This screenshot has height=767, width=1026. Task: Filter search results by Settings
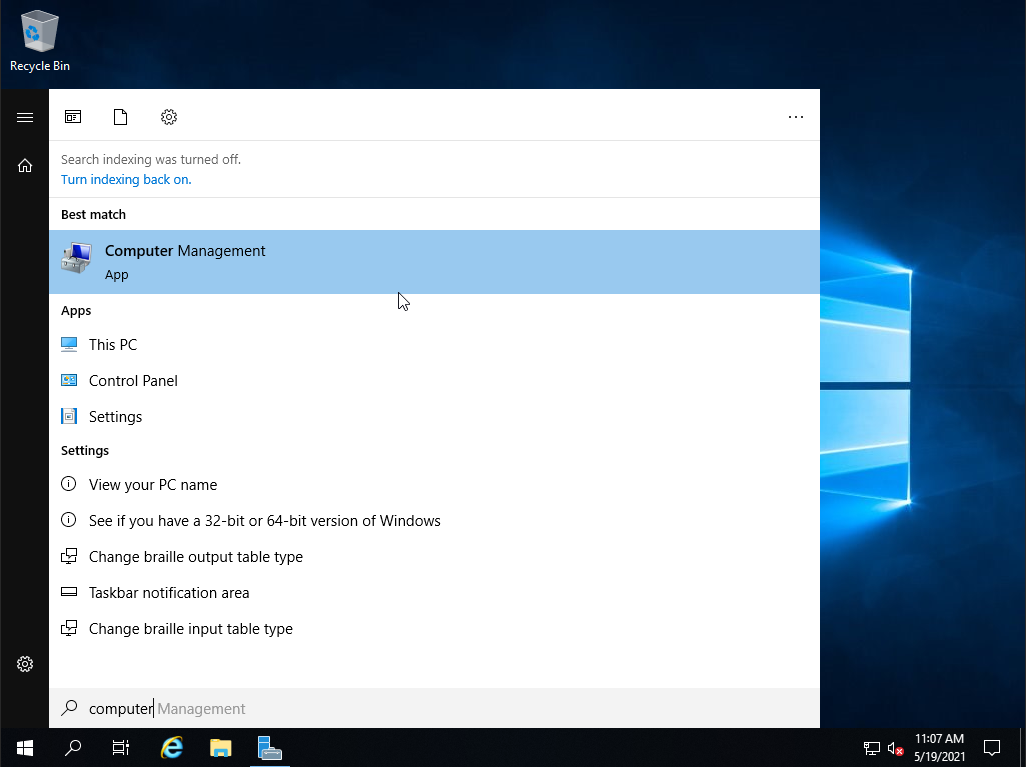point(168,117)
